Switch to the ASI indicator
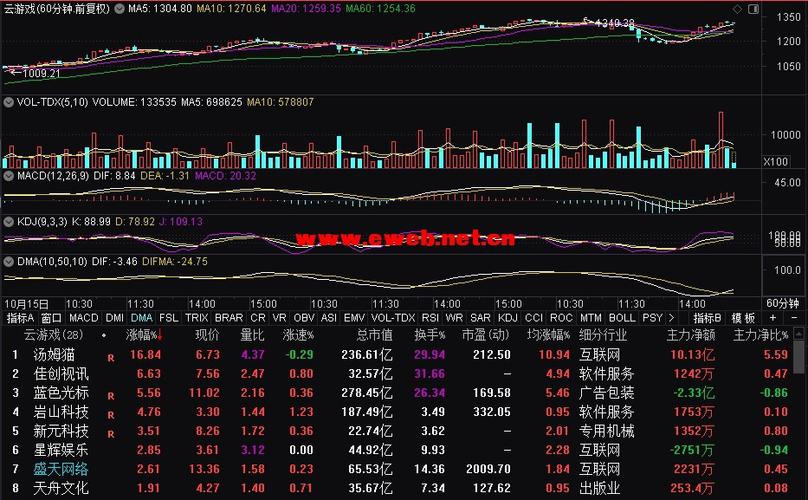808x500 pixels. (329, 318)
